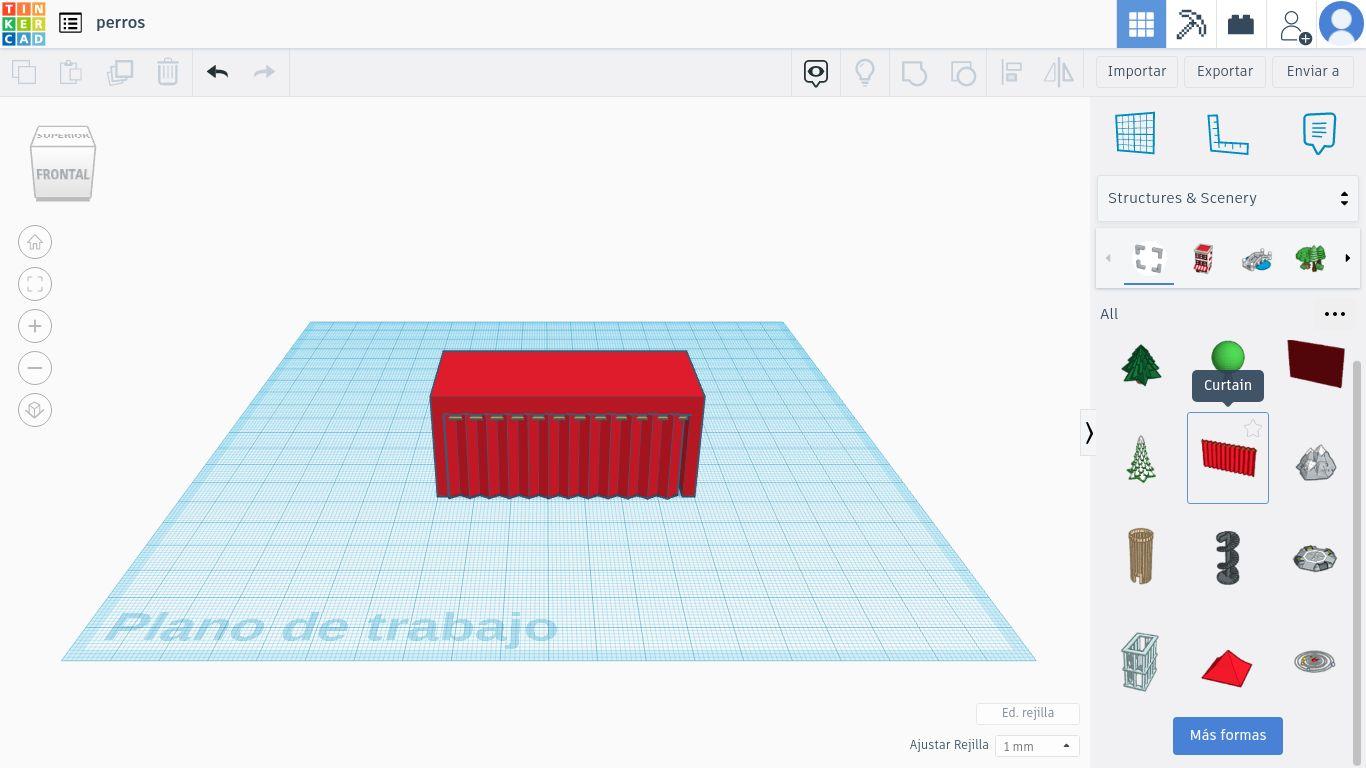Open the Ajustar Rejilla 1 mm dropdown
Screen dimensions: 1366x768
[x=1037, y=746]
